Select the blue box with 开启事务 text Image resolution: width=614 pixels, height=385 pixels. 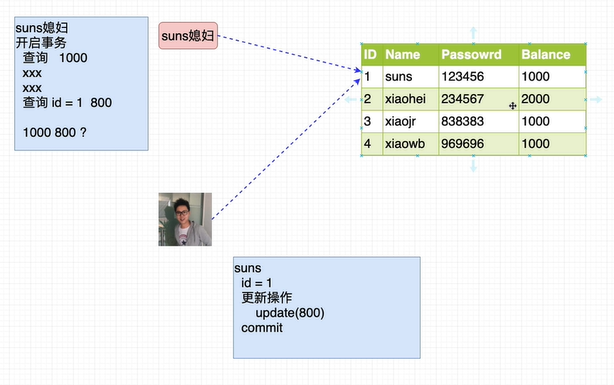point(81,83)
